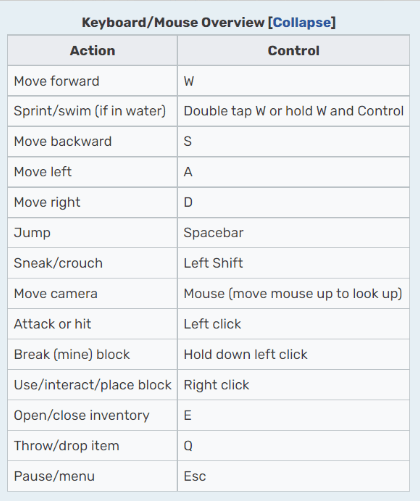Click the Esc control cell
Image resolution: width=420 pixels, height=501 pixels.
point(293,476)
